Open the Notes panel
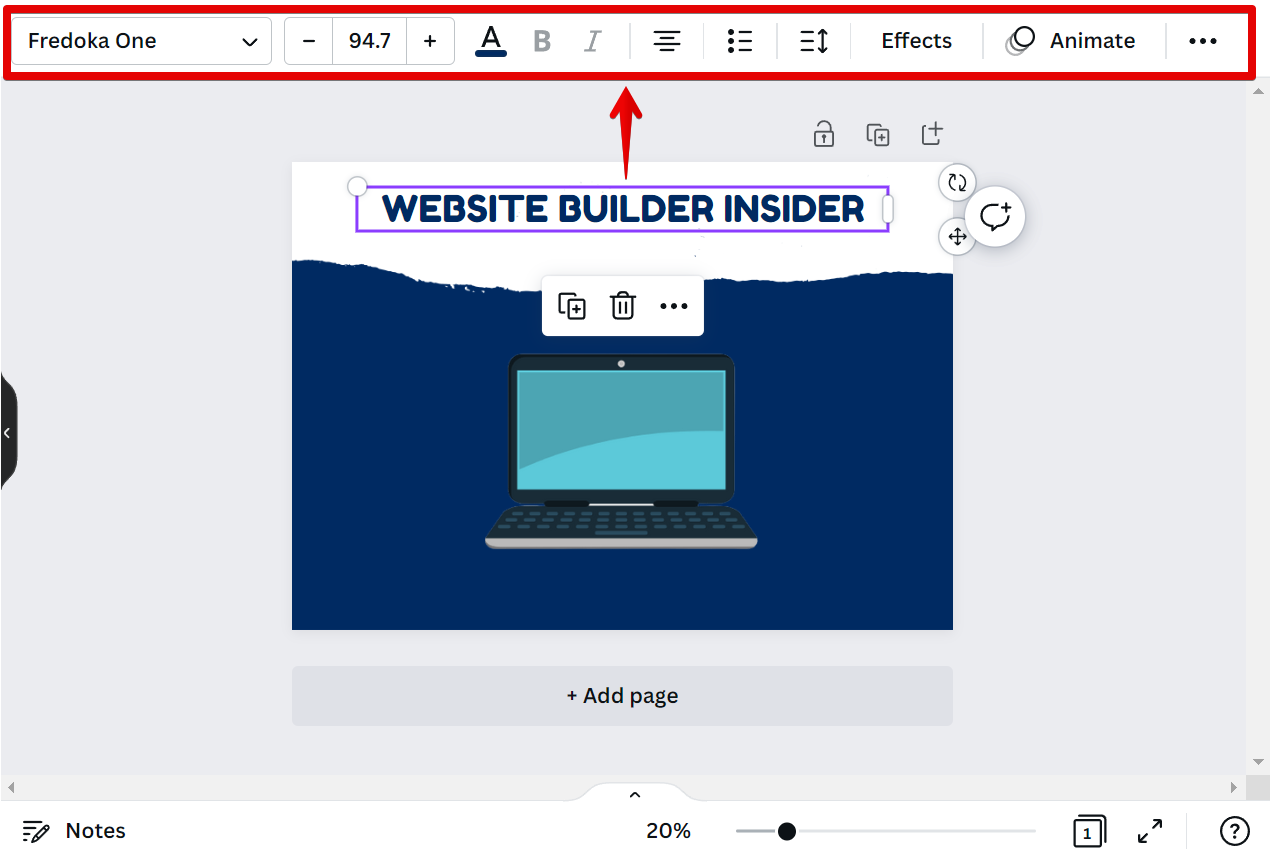Screen dimensions: 1270x860 [74, 831]
